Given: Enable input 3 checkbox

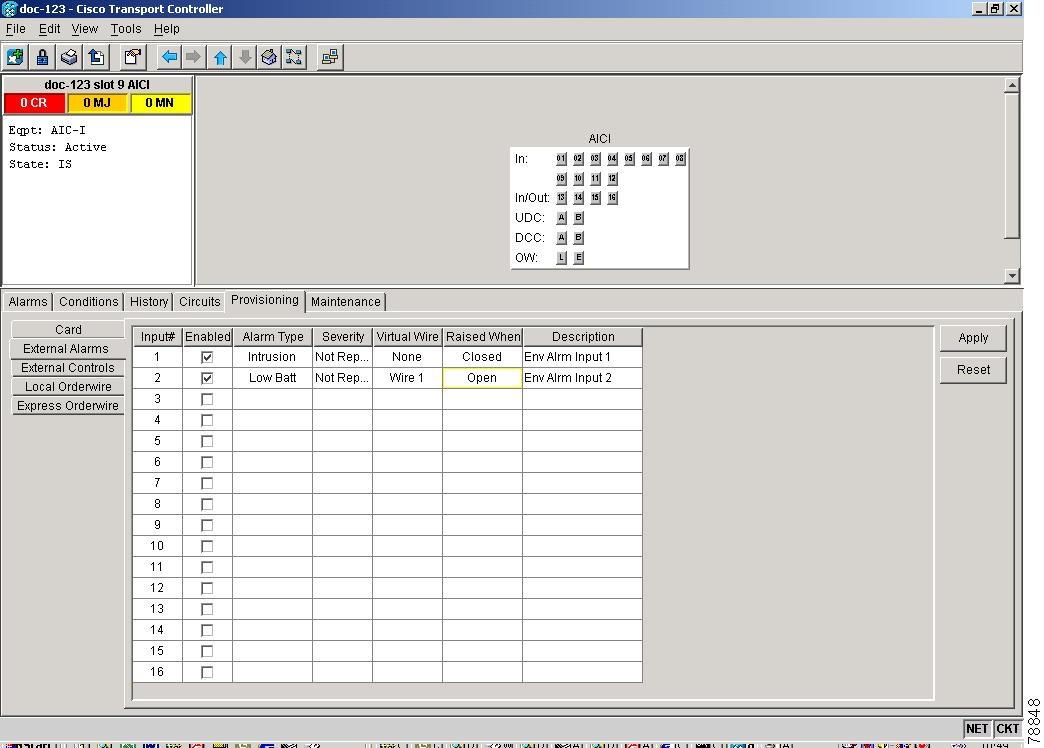Looking at the screenshot, I should (207, 399).
